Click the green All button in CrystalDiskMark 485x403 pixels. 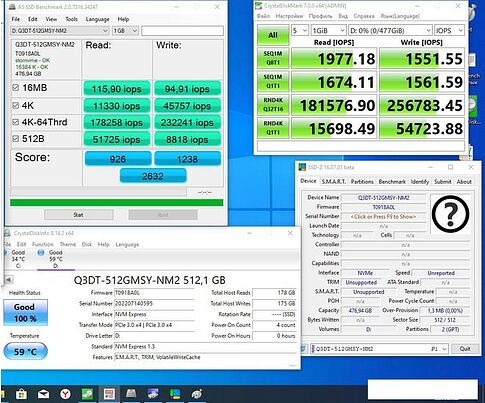click(273, 35)
